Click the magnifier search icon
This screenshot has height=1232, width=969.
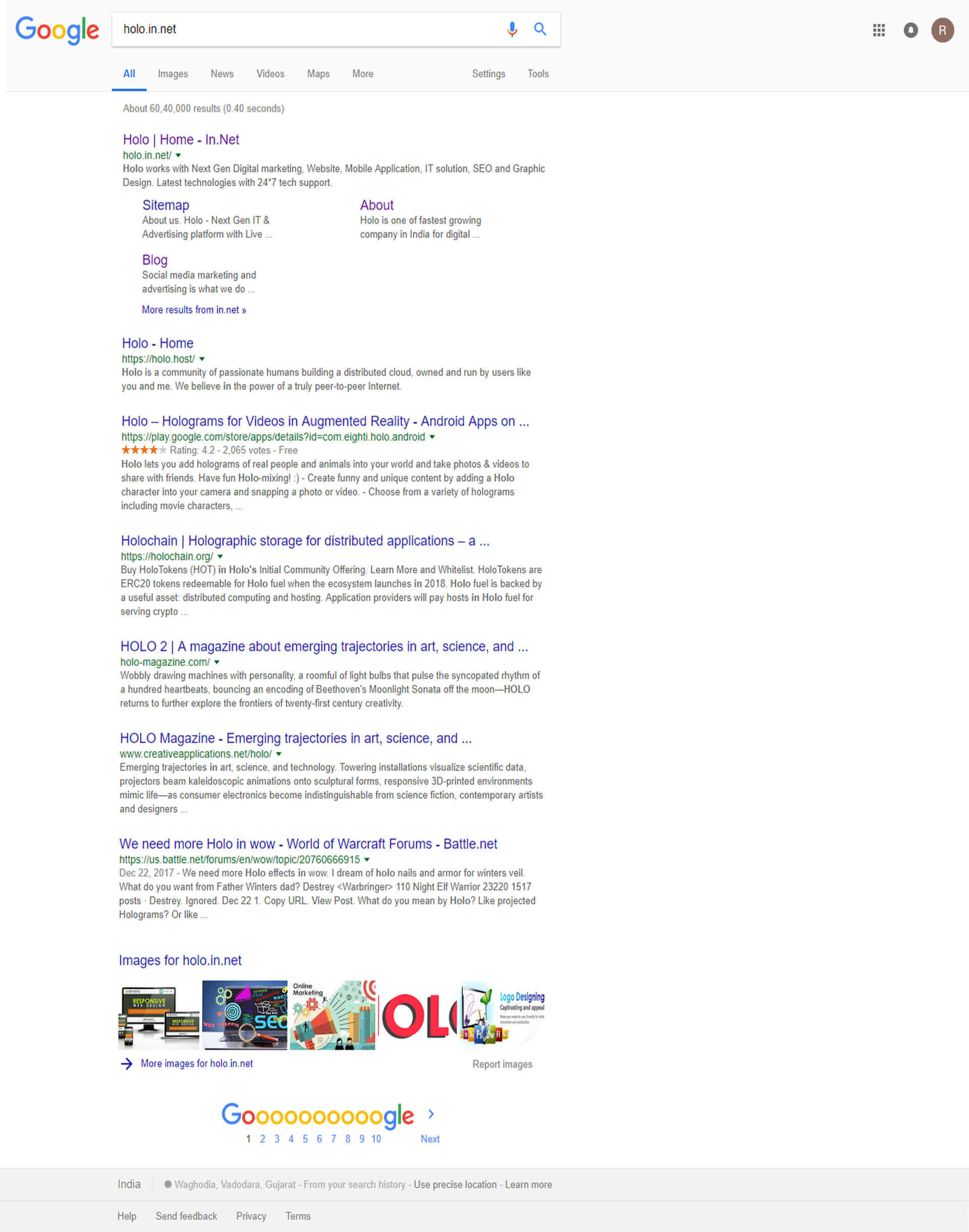point(540,29)
